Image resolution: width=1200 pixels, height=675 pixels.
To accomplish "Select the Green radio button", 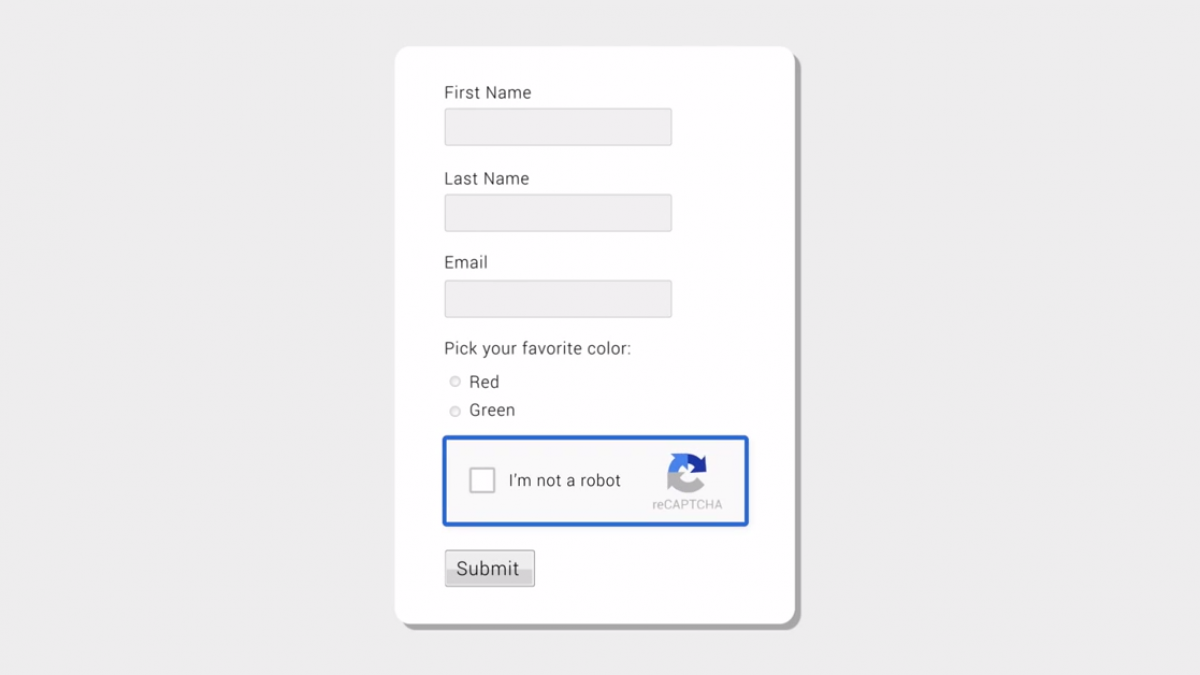I will (x=455, y=411).
